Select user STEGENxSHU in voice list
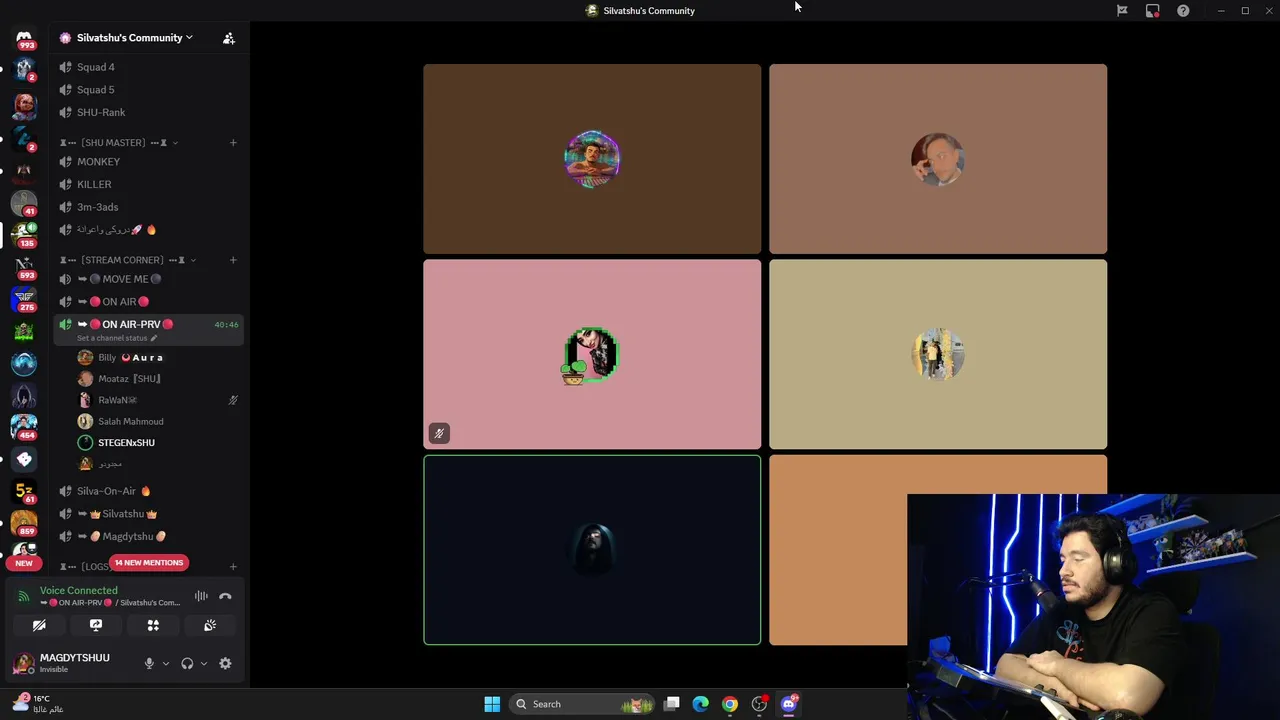The image size is (1280, 720). [158, 443]
